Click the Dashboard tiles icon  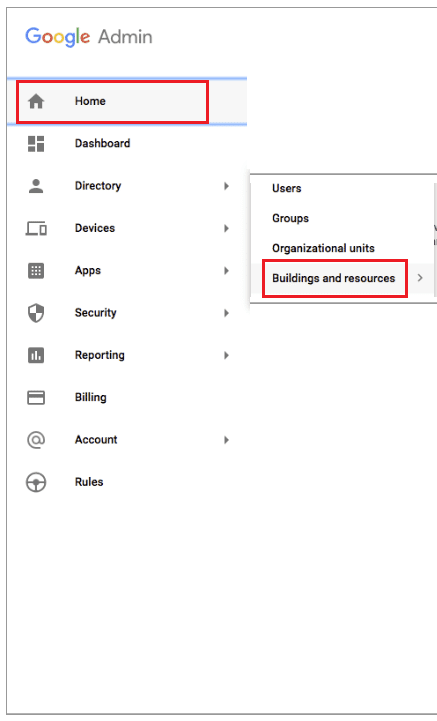click(x=36, y=143)
